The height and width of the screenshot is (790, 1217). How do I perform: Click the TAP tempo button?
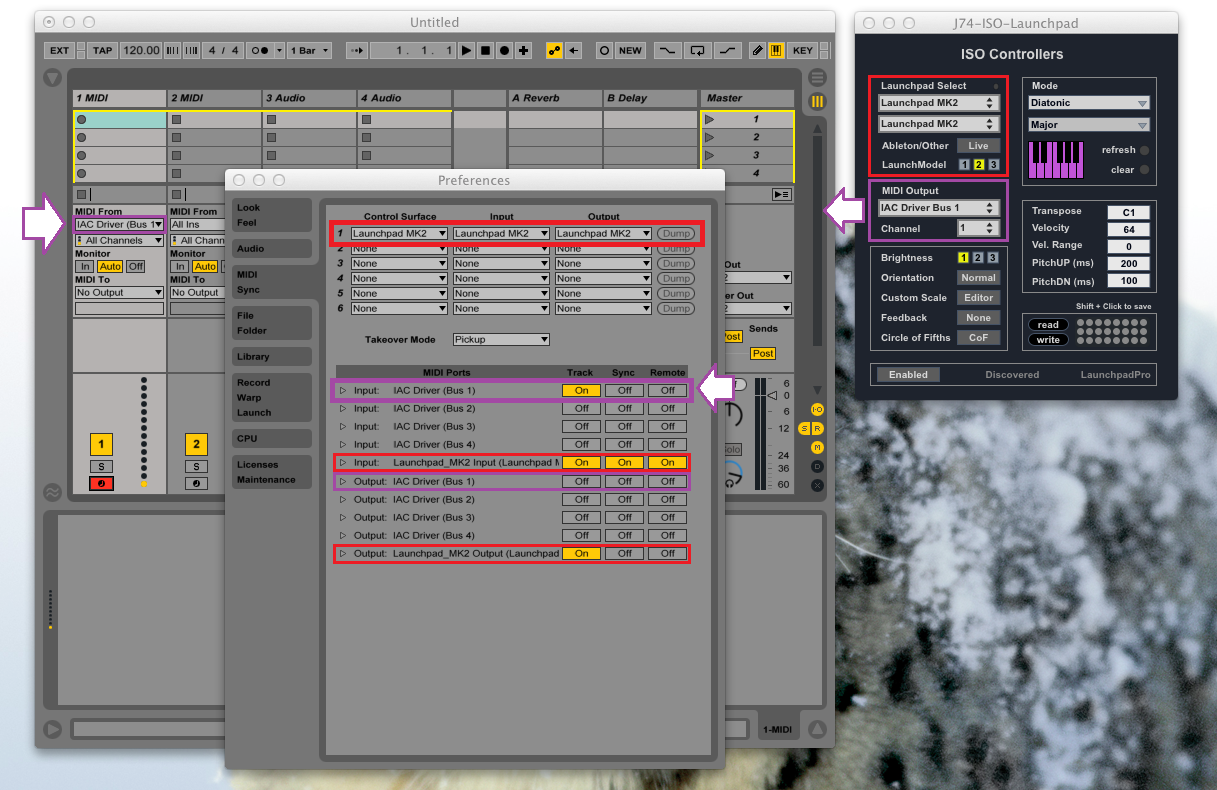(x=103, y=50)
